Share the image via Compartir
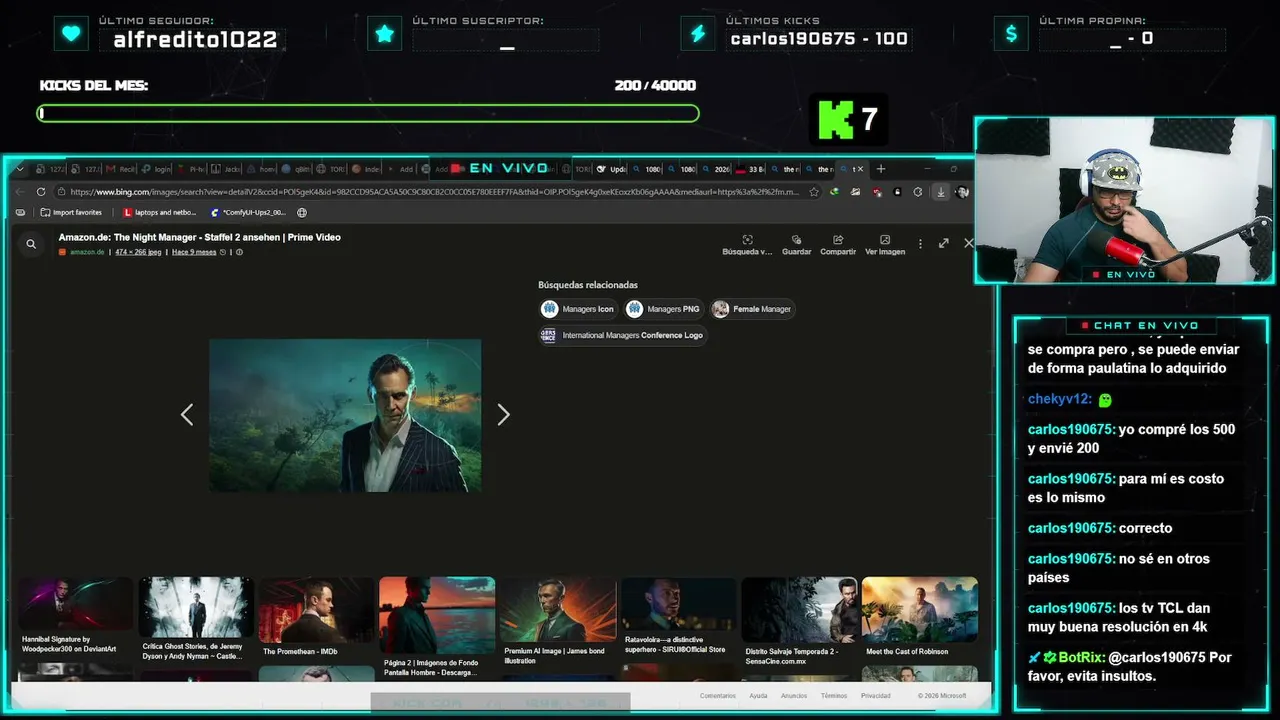 pyautogui.click(x=838, y=245)
